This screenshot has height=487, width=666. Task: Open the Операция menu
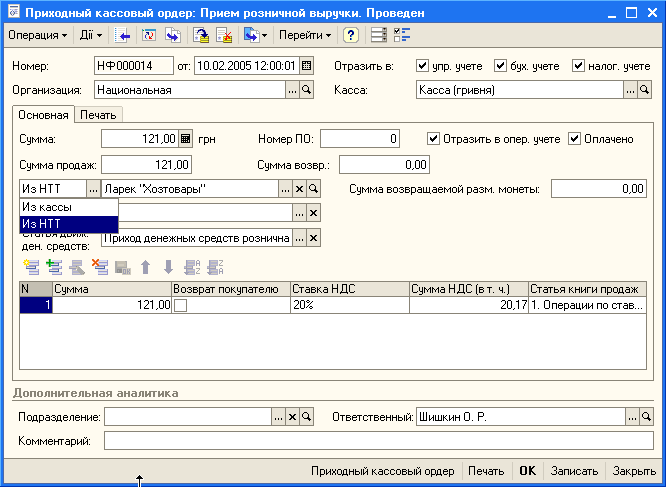(37, 35)
